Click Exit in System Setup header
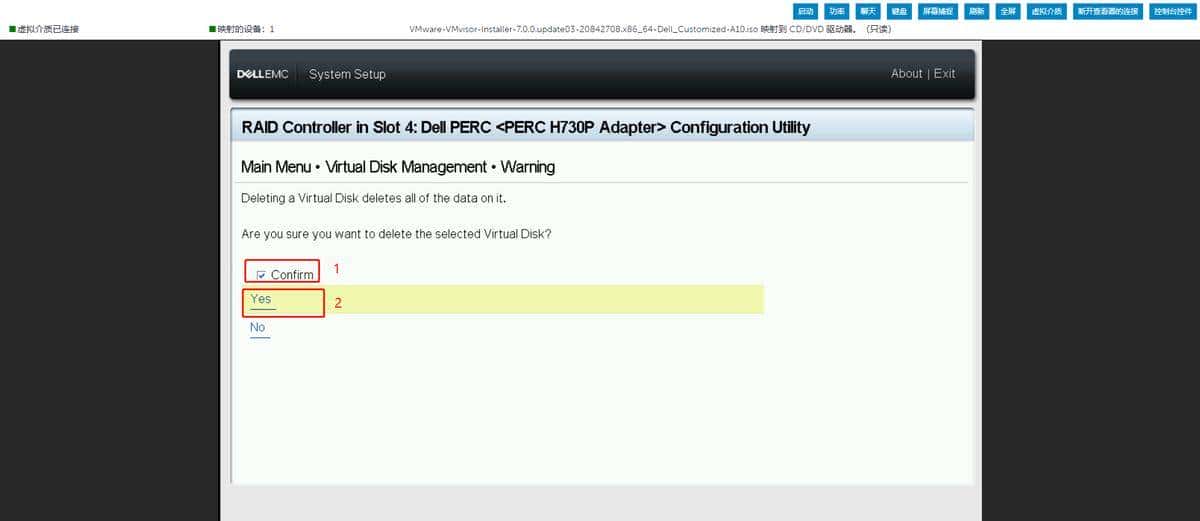Viewport: 1200px width, 521px height. click(945, 74)
